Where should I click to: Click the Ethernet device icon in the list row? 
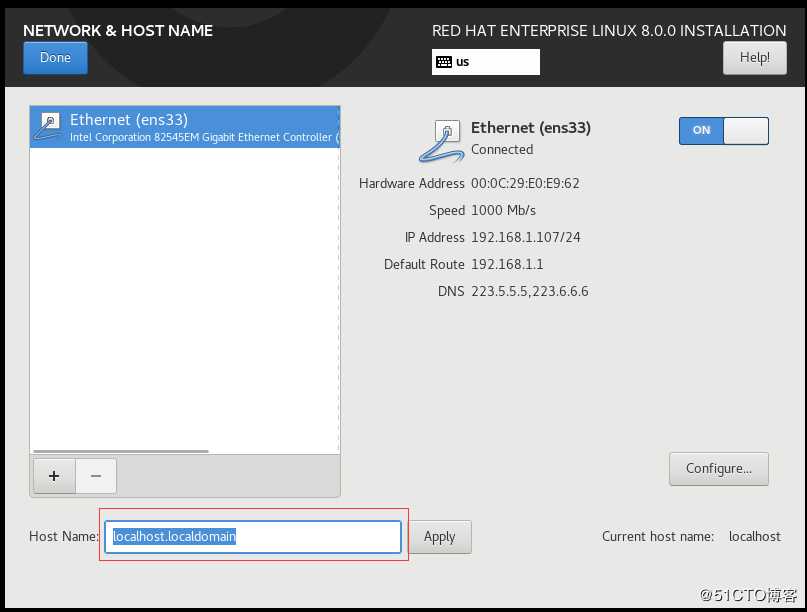[48, 127]
